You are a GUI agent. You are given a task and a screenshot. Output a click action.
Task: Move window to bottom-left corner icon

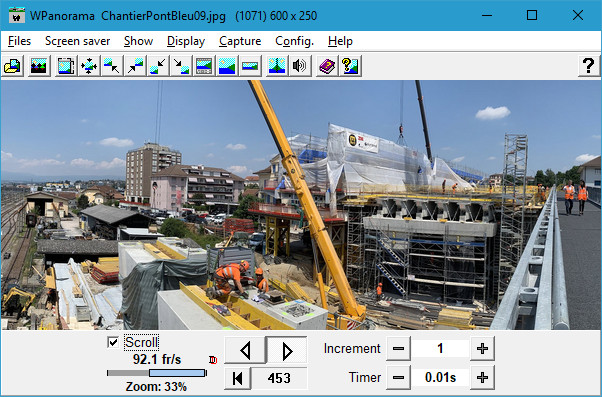coord(158,66)
